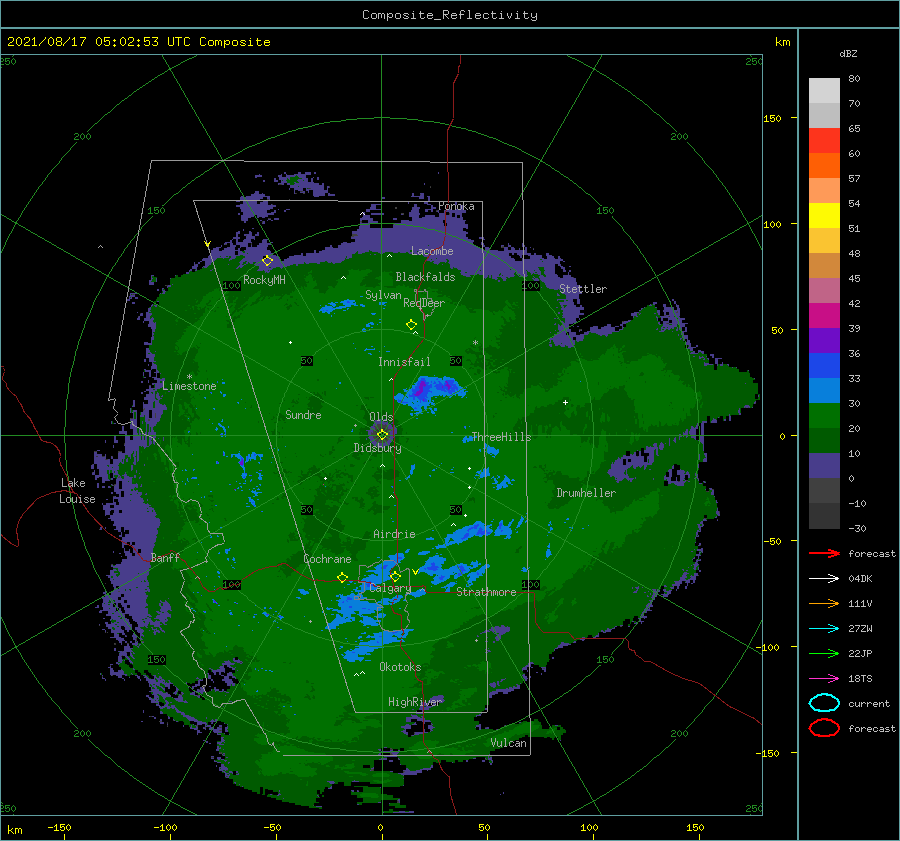The height and width of the screenshot is (841, 900).
Task: Click the Banff map label
Action: pyautogui.click(x=165, y=558)
